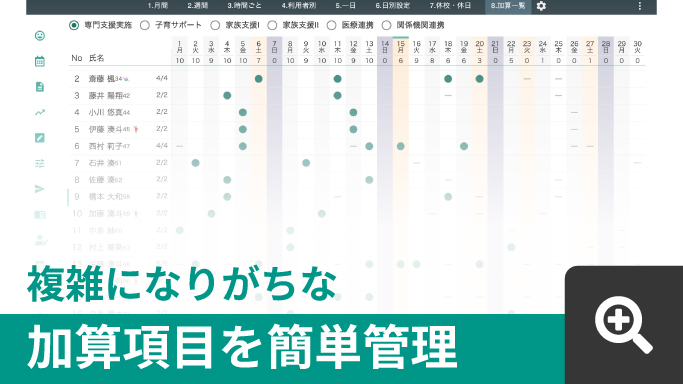This screenshot has width=683, height=384.
Task: Open the 8.加算一覧 tab
Action: coord(508,6)
